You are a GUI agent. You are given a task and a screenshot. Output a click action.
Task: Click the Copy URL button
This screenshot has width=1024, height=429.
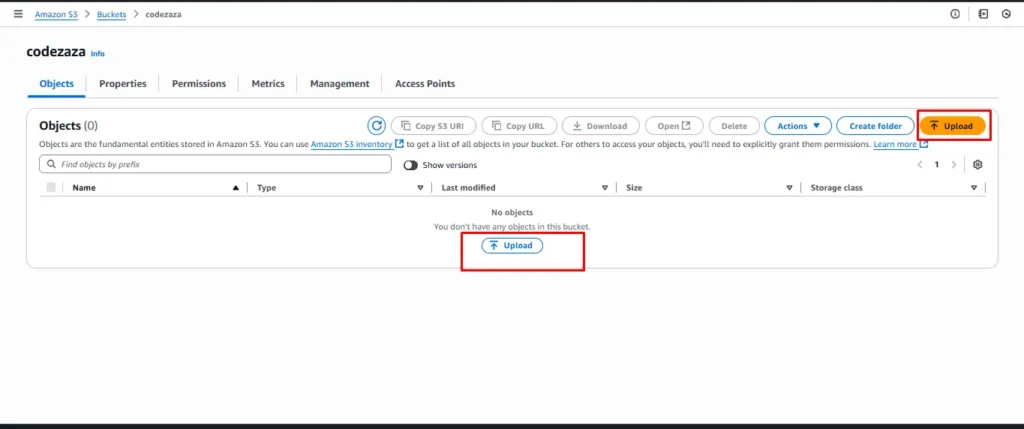(519, 126)
